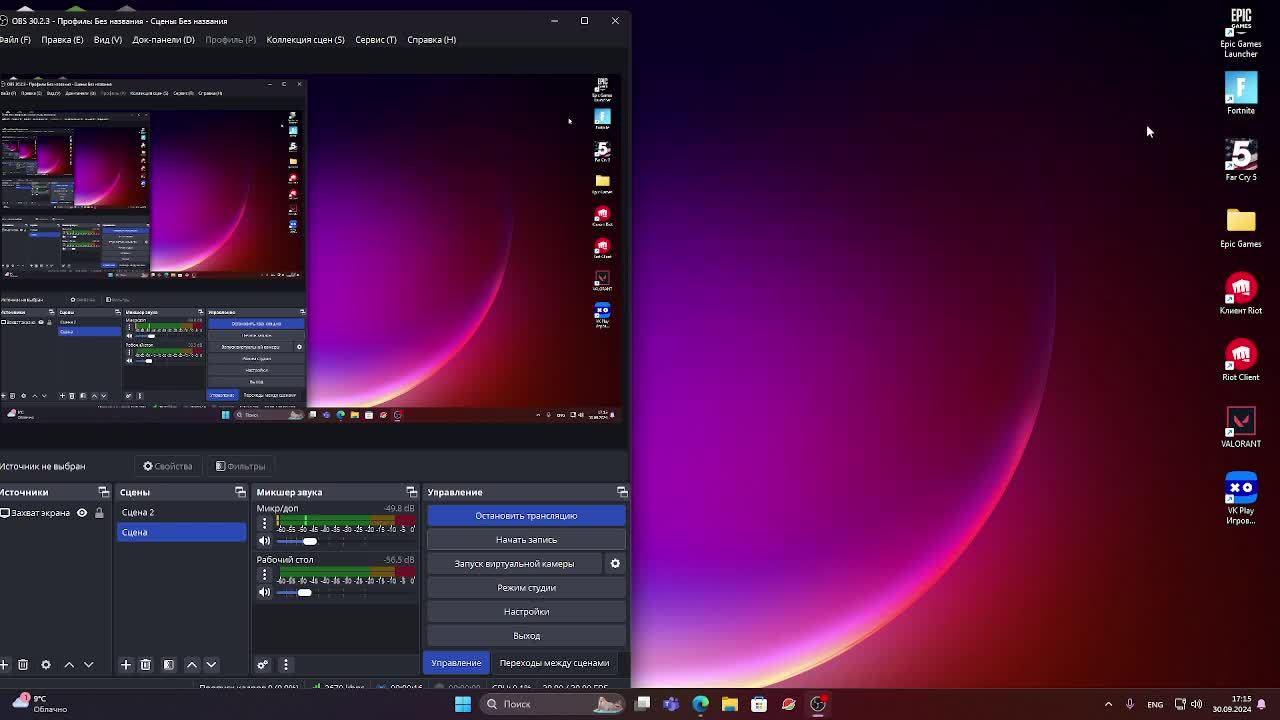
Task: Add a new scene with plus icon
Action: [x=126, y=665]
